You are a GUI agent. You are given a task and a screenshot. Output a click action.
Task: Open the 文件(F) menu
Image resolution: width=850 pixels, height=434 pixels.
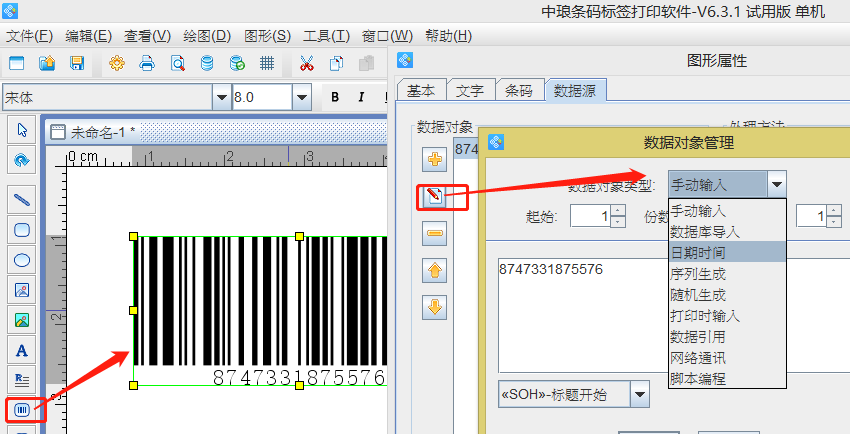(x=30, y=36)
